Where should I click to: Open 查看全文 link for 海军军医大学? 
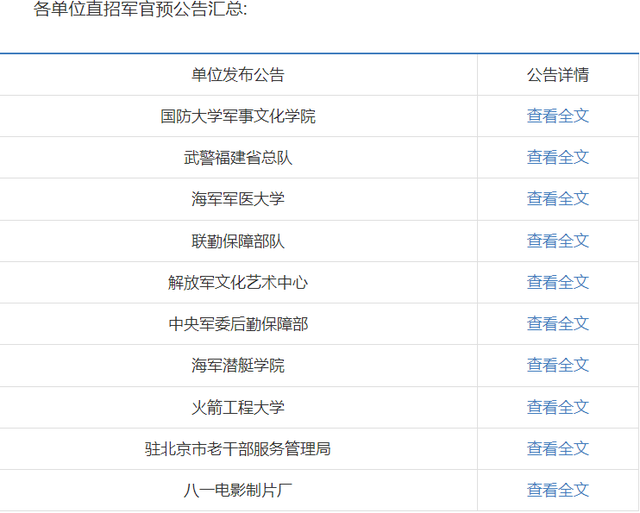pyautogui.click(x=558, y=199)
